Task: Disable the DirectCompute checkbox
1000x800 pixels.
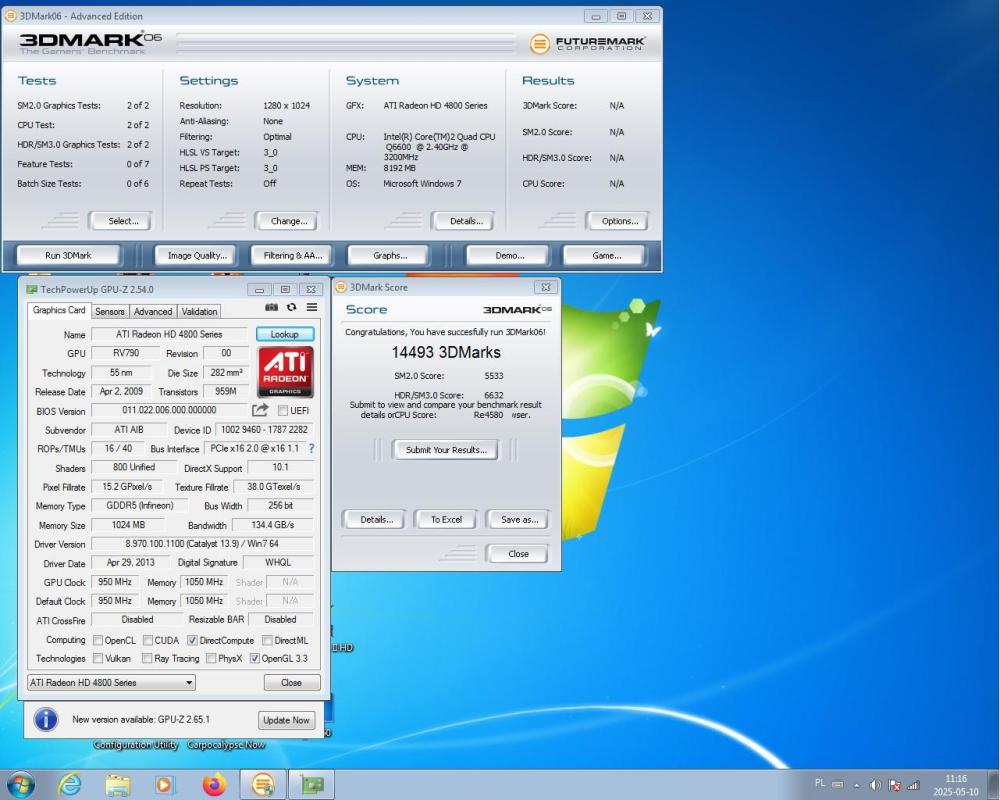Action: [x=191, y=640]
